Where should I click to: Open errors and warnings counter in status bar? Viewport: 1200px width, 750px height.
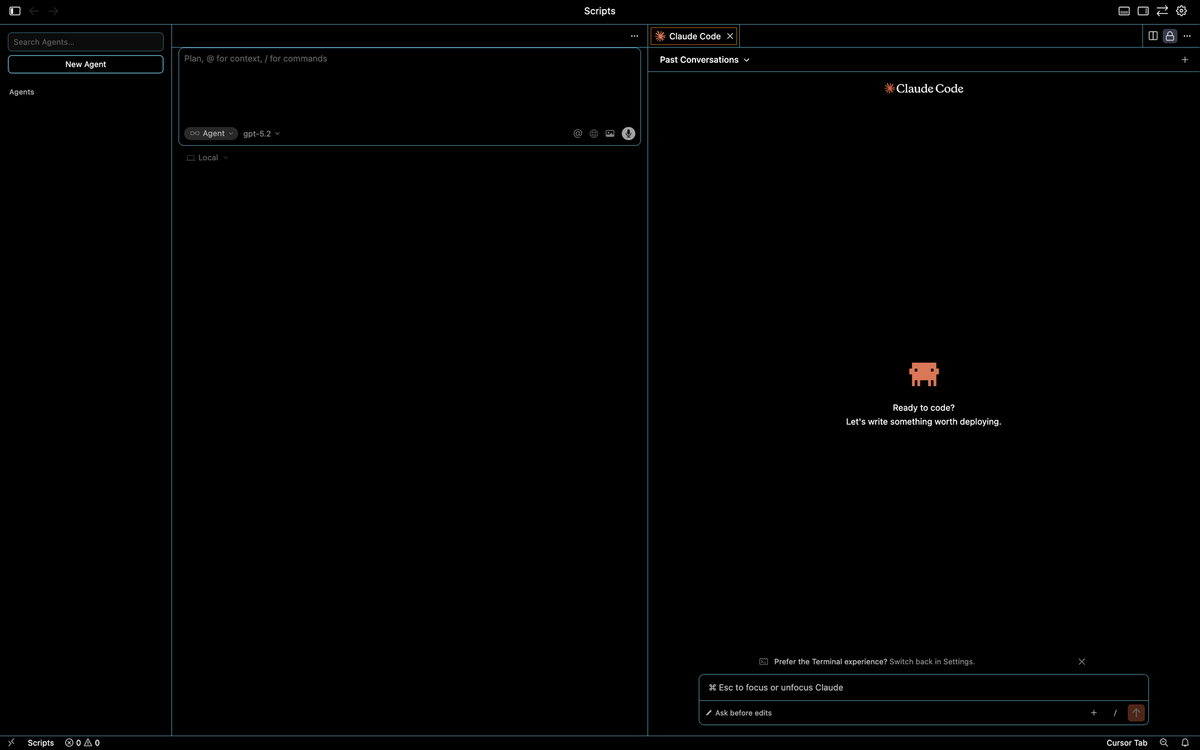(x=82, y=743)
